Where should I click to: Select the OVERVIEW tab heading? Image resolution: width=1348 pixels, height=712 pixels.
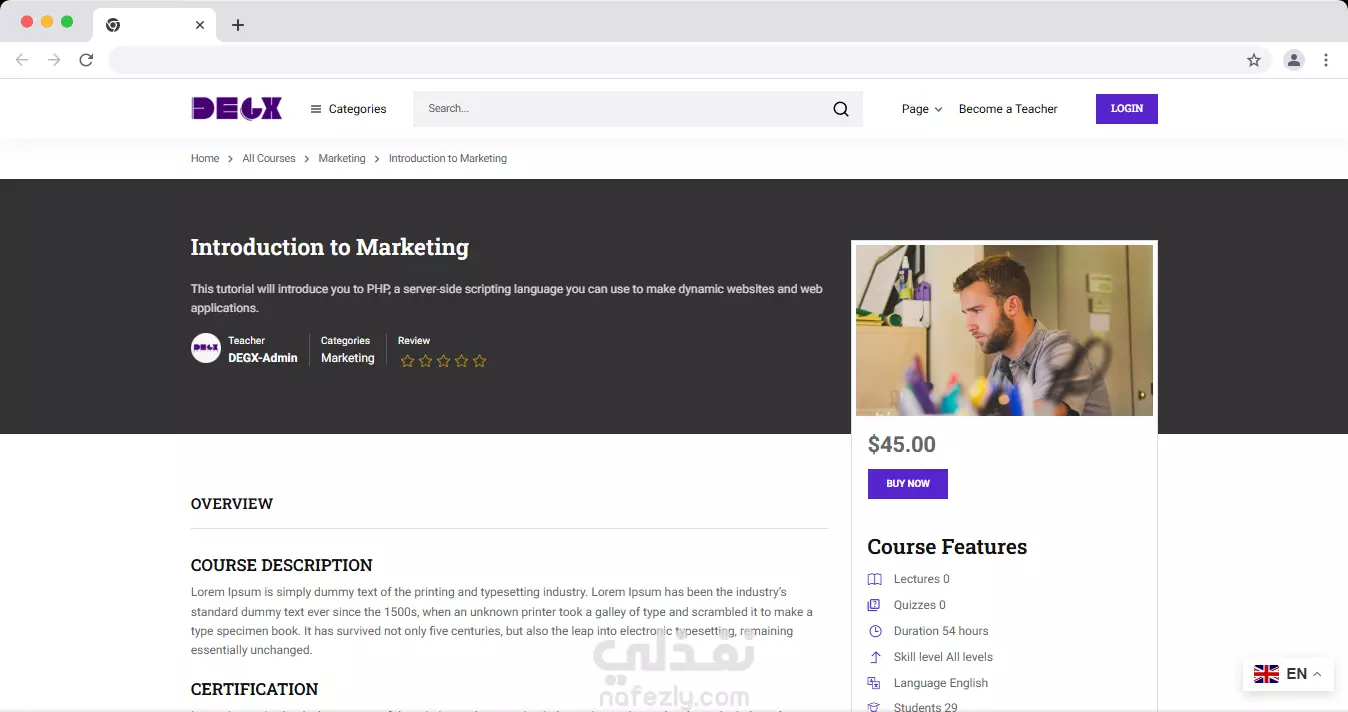point(232,504)
